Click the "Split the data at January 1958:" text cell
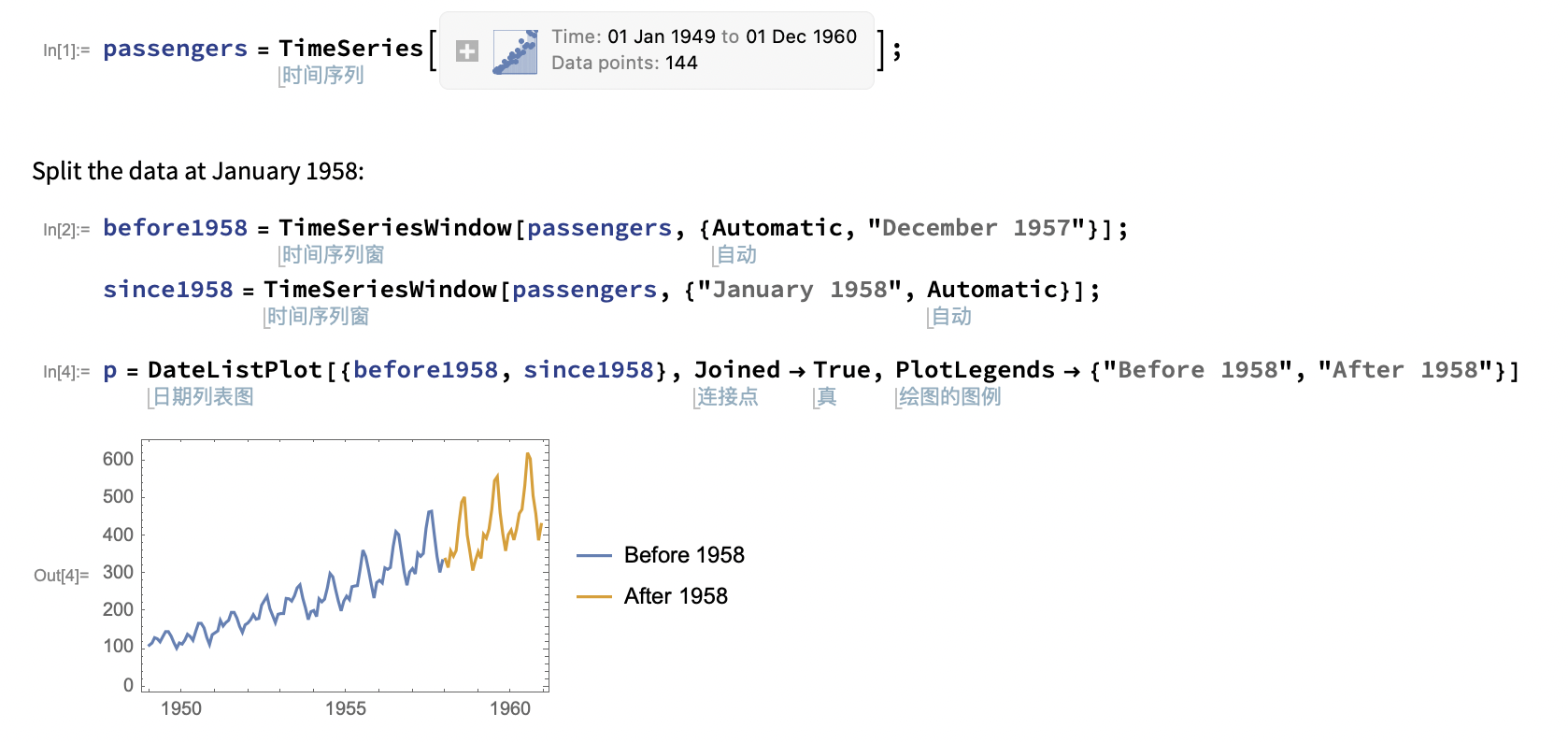 198,171
